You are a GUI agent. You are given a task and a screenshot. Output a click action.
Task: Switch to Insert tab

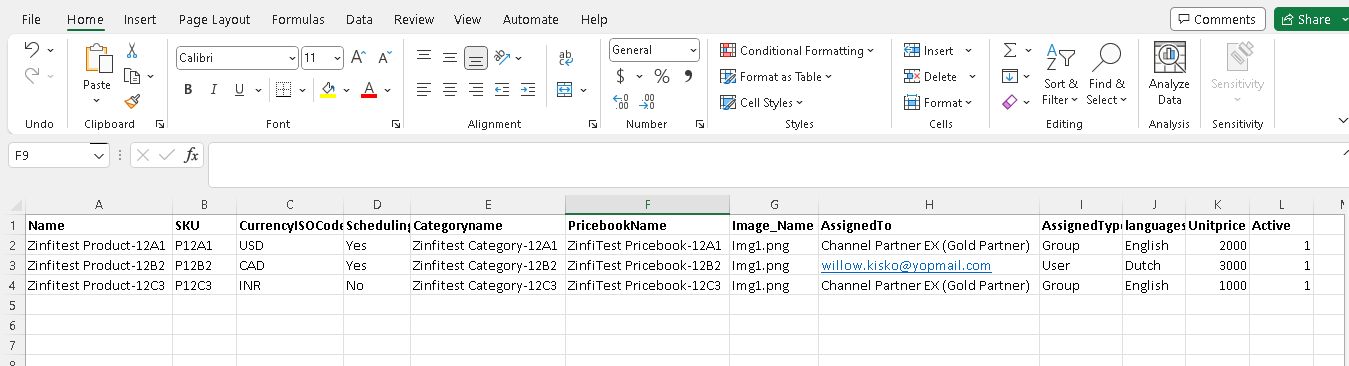click(140, 19)
